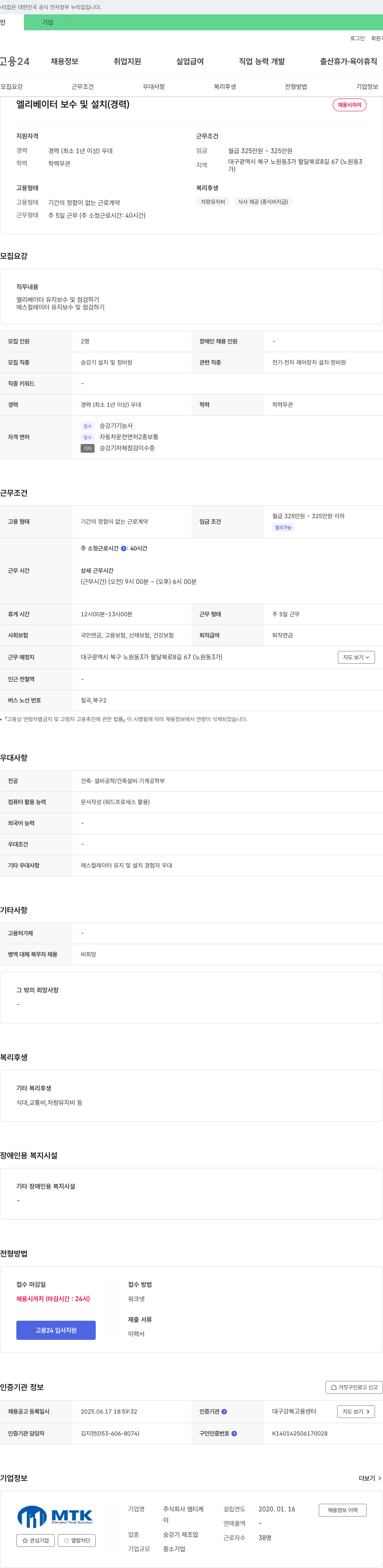Open 지도 보기 for 대구강북고용센터

click(355, 1412)
